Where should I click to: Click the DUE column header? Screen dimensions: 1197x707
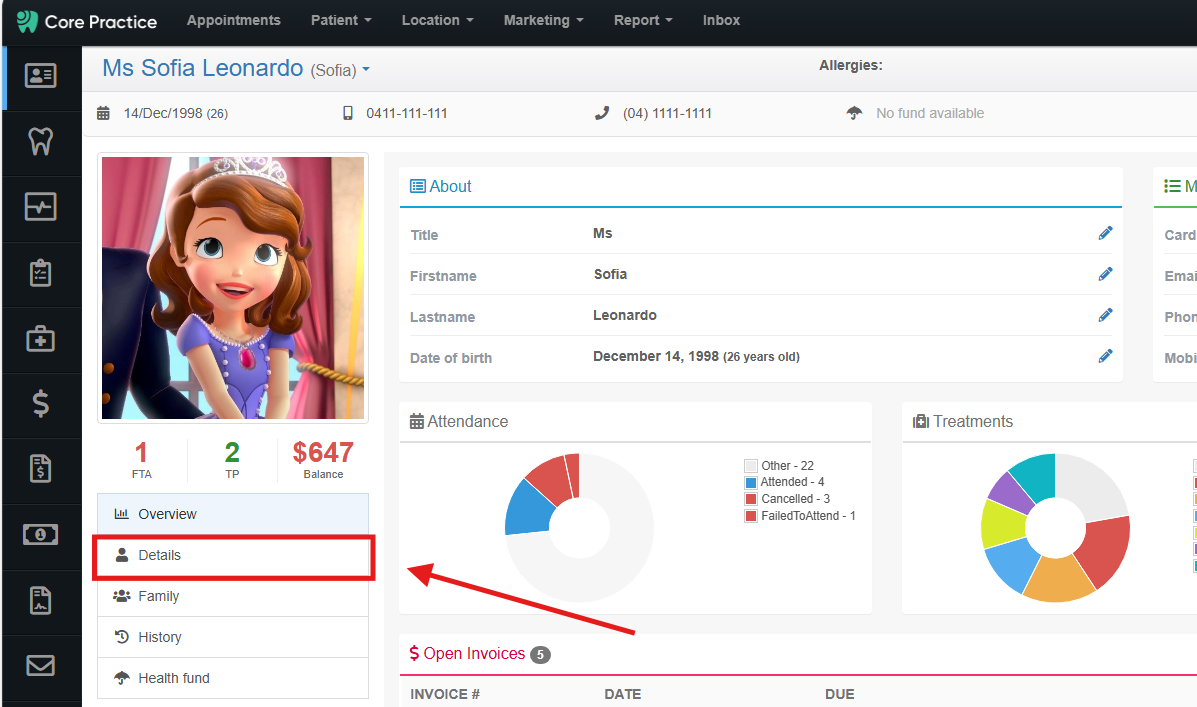click(840, 694)
